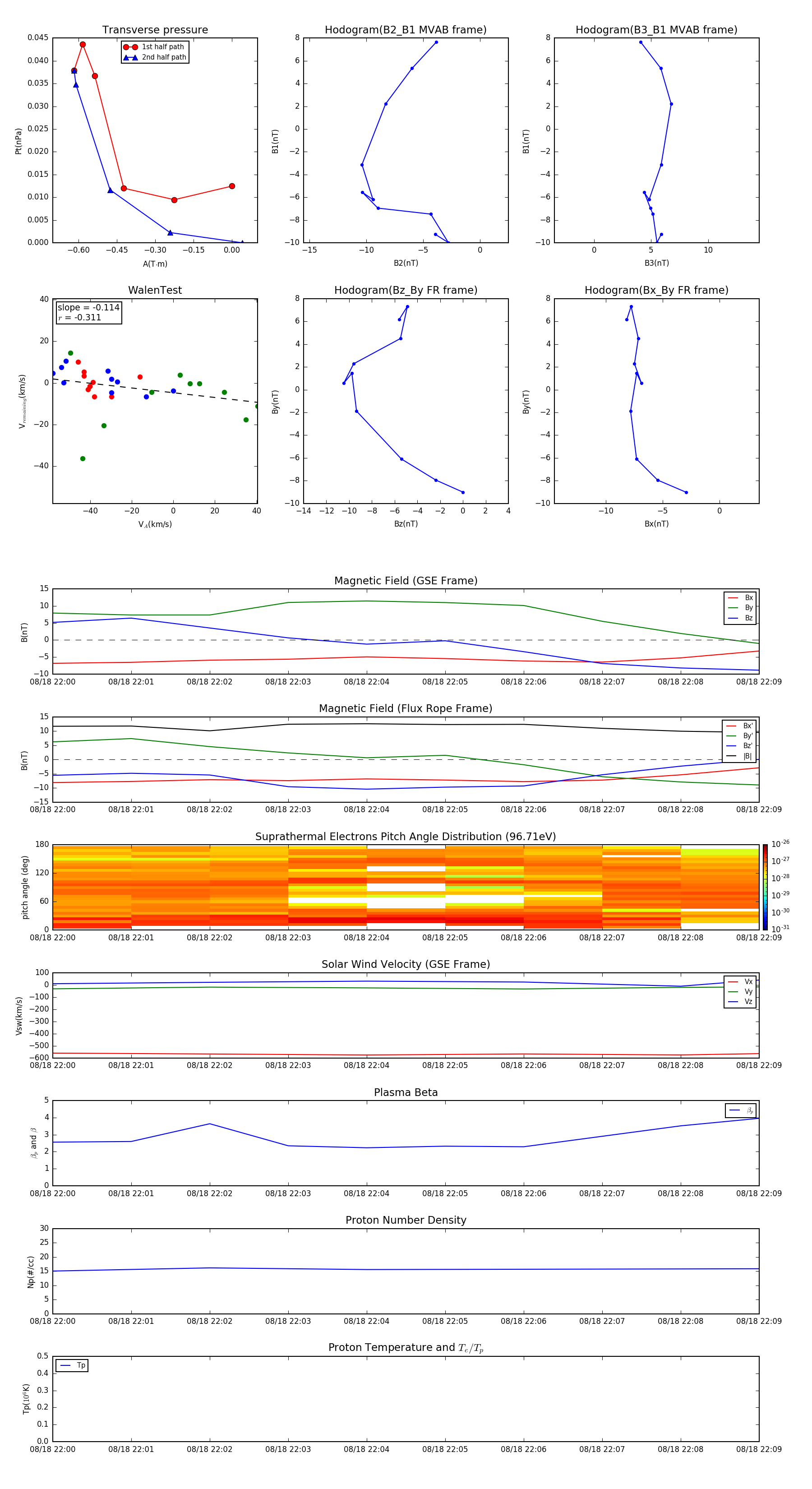The height and width of the screenshot is (1489, 812).
Task: Click 'Proton Number Density' title
Action: [x=406, y=1220]
